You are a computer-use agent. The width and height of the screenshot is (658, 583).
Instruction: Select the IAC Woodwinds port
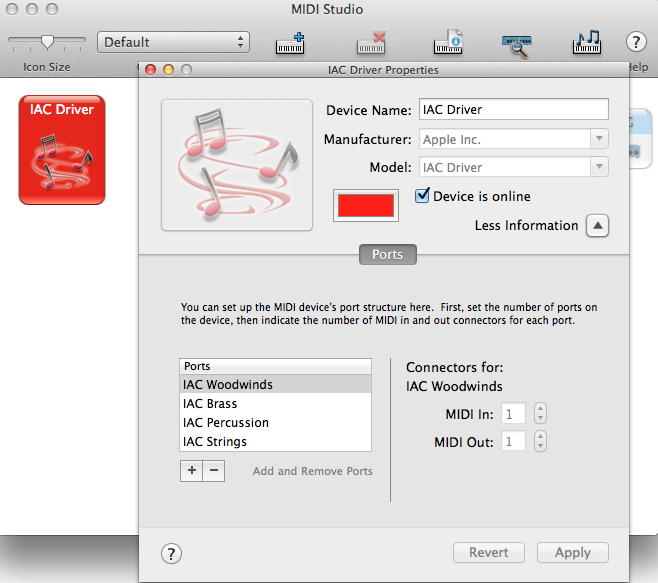tap(275, 384)
